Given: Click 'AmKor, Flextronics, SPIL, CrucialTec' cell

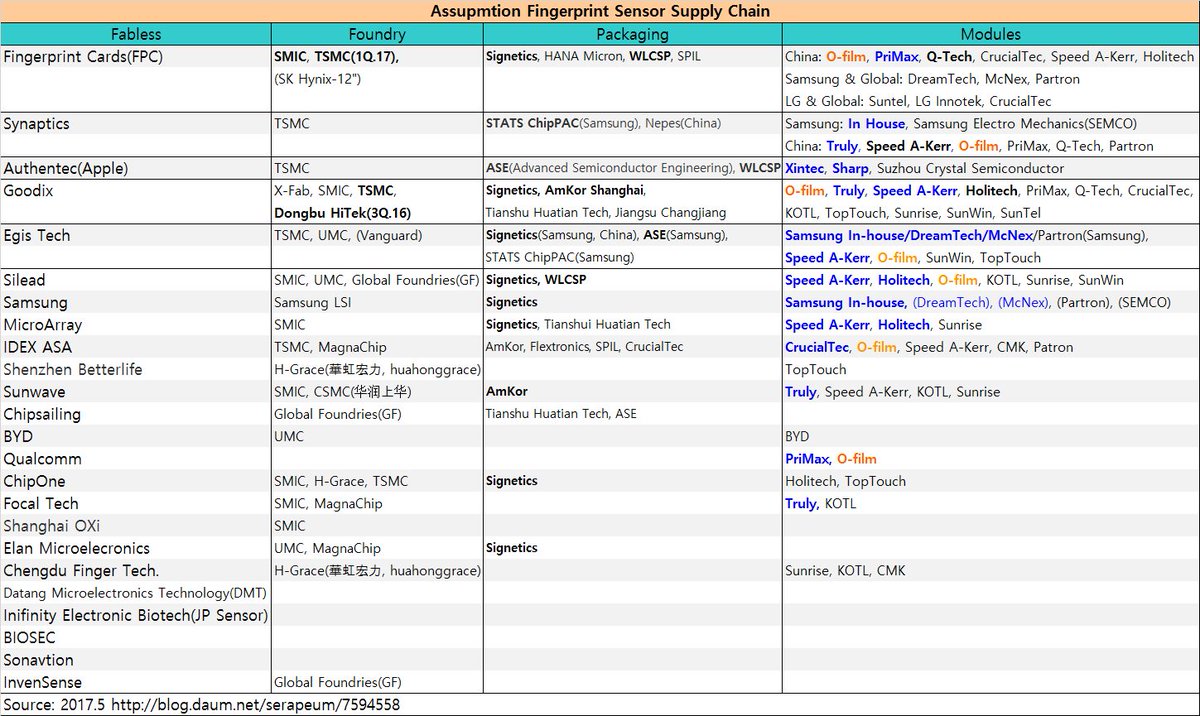Looking at the screenshot, I should tap(584, 347).
